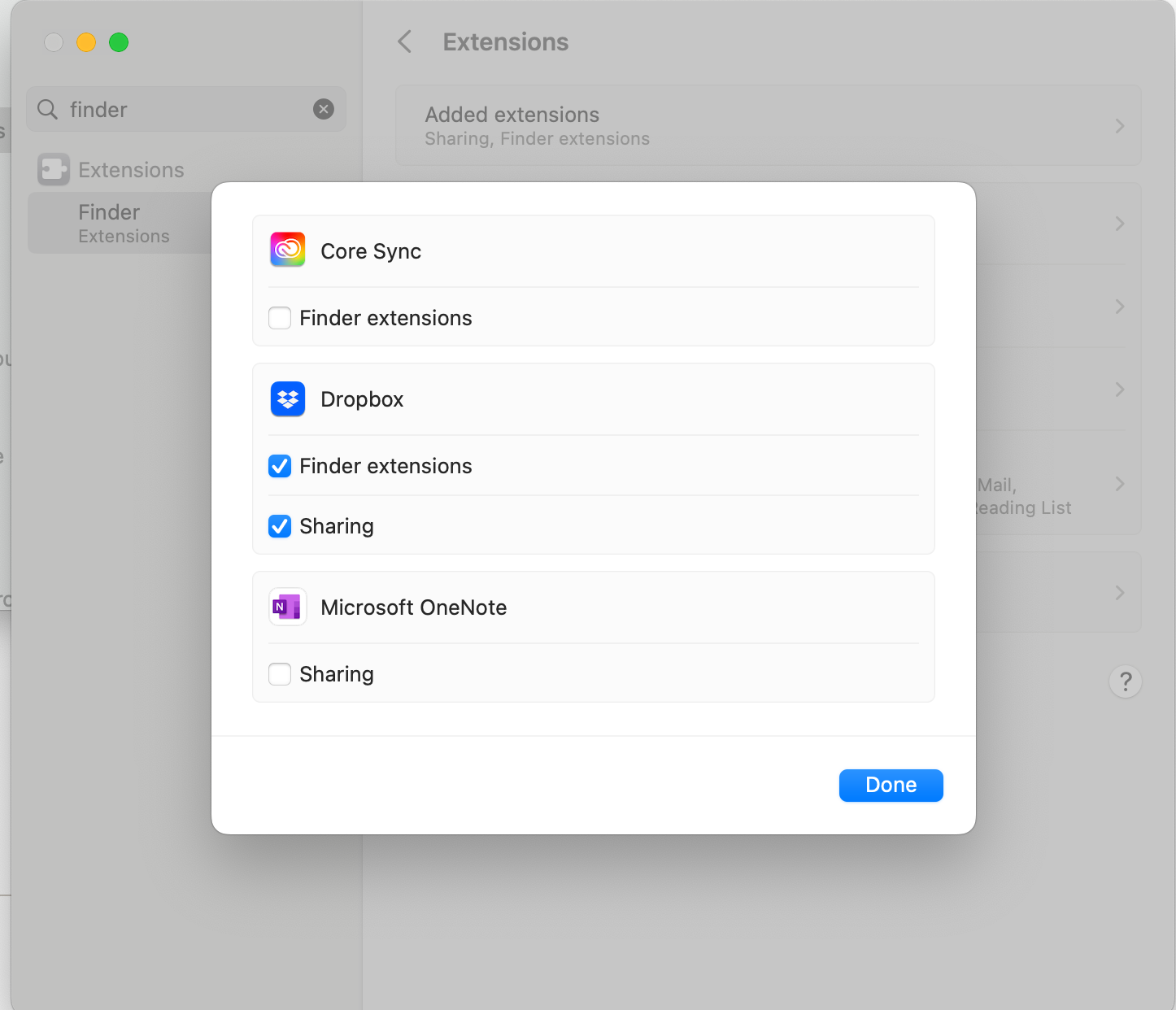This screenshot has height=1010, width=1176.
Task: Click the Done button
Action: pyautogui.click(x=891, y=785)
